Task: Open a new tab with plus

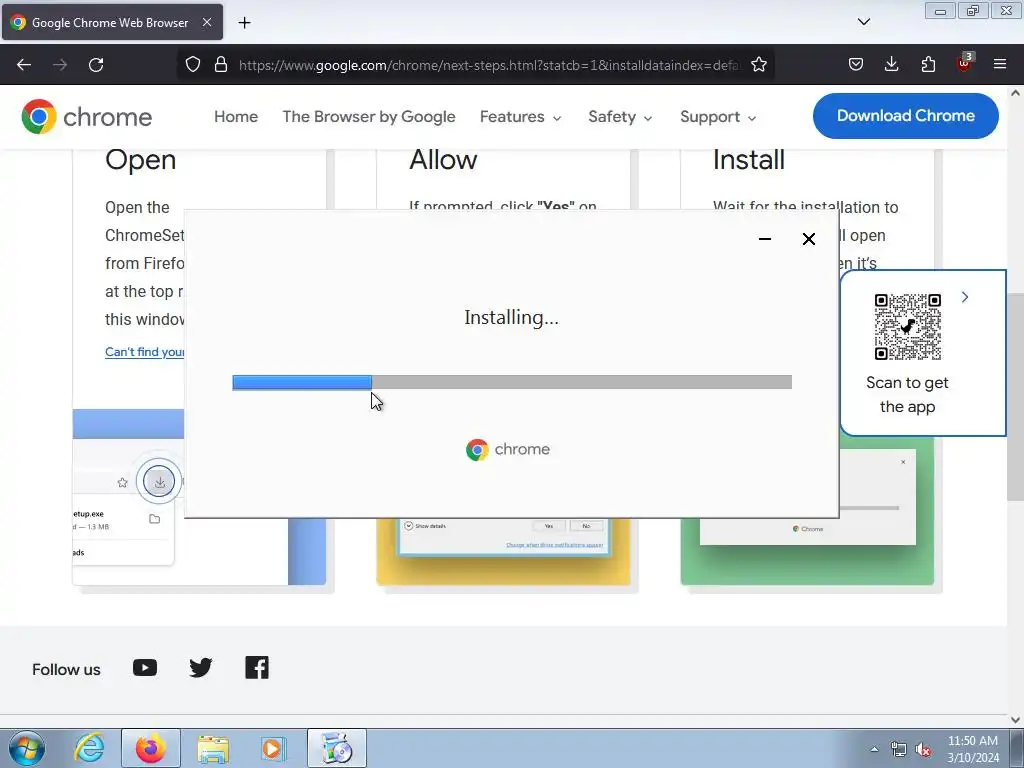Action: point(244,23)
